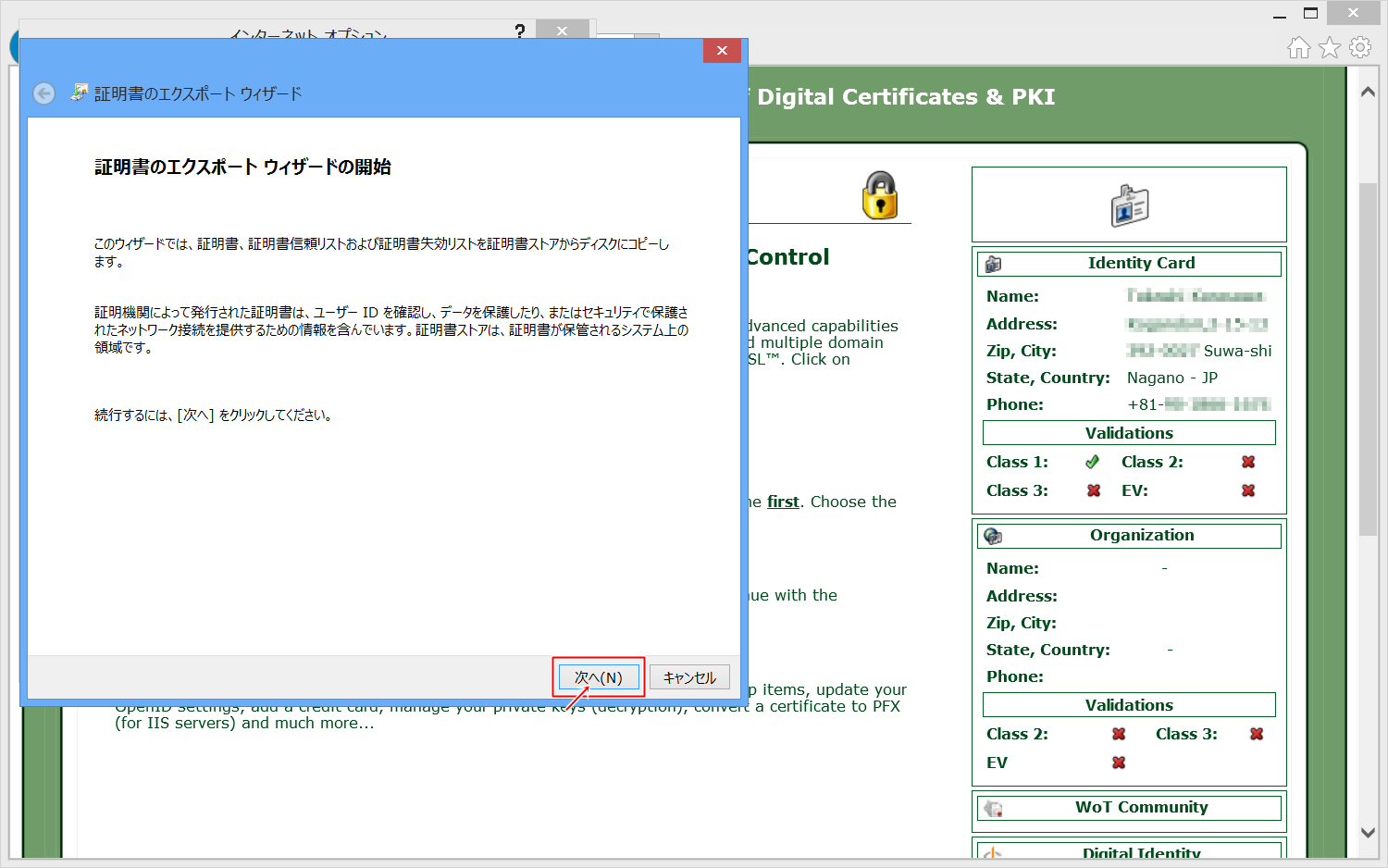
Task: Close the certificate export wizard dialog
Action: pos(722,51)
